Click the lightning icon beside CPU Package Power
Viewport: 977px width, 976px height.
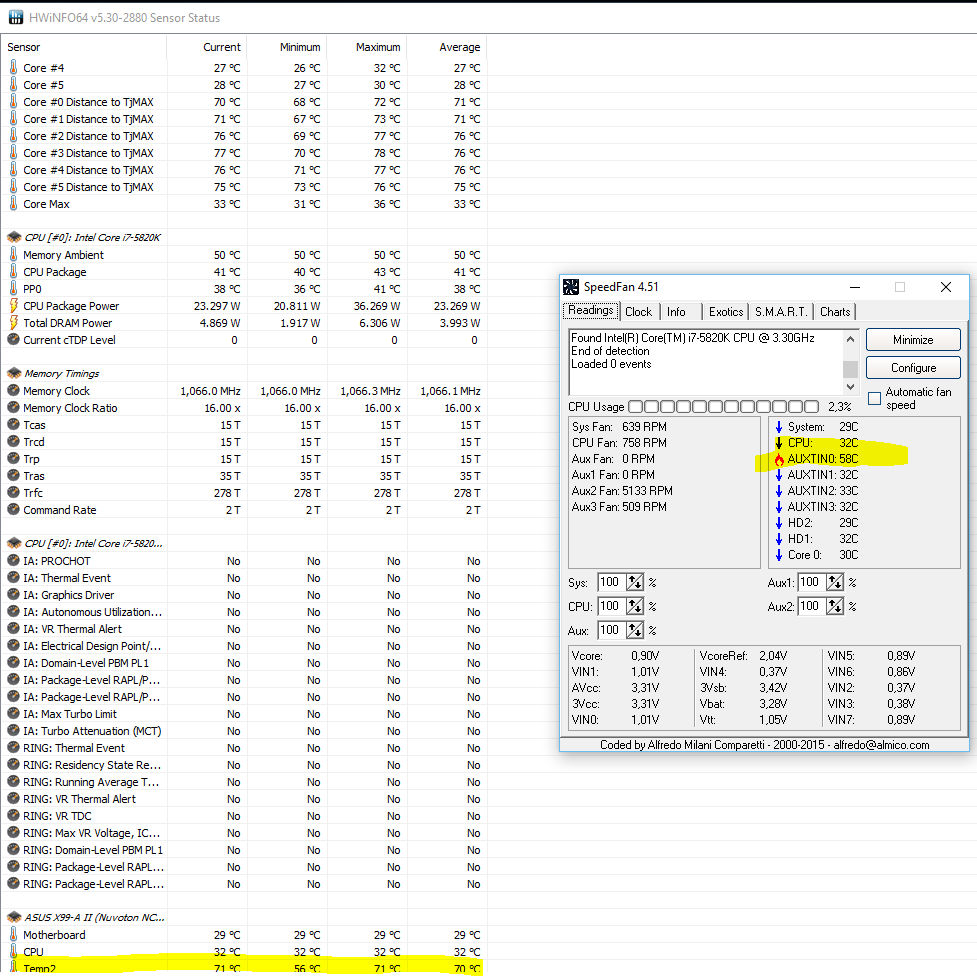14,305
